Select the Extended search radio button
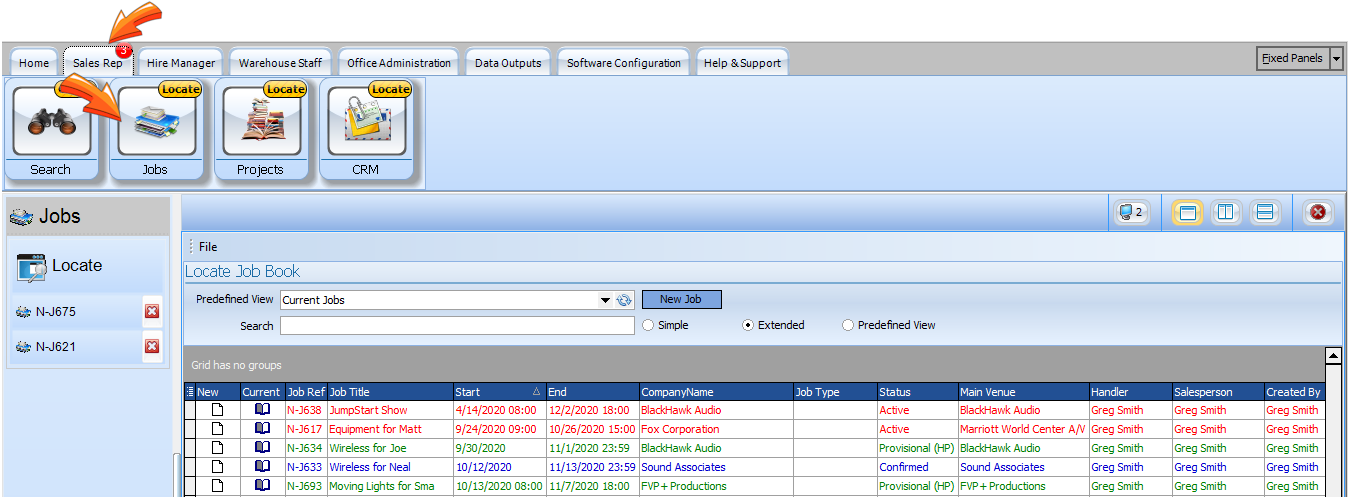The width and height of the screenshot is (1350, 498). pyautogui.click(x=749, y=326)
